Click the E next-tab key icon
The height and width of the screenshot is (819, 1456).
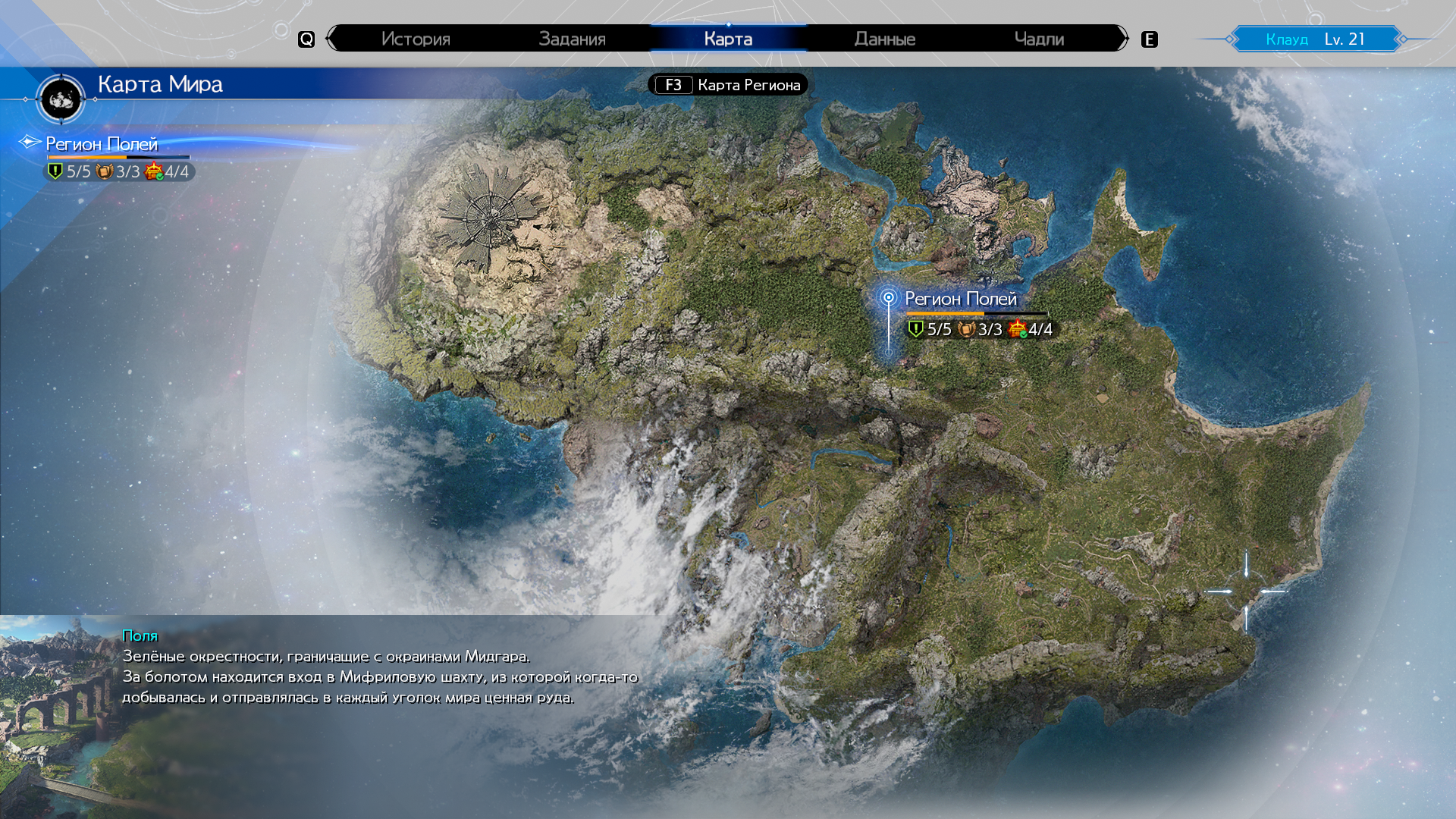[x=1150, y=39]
